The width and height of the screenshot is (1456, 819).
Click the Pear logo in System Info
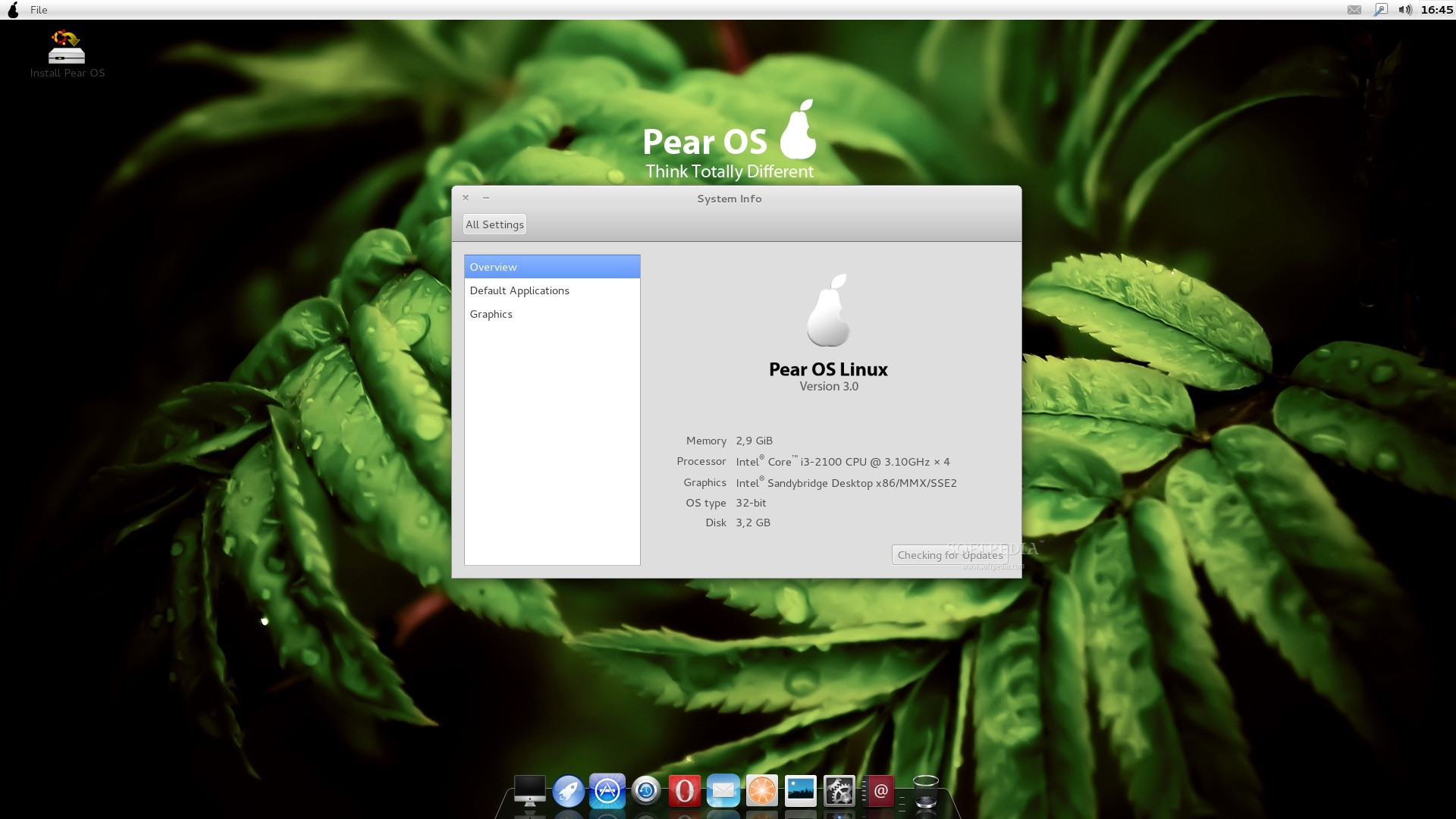point(828,310)
